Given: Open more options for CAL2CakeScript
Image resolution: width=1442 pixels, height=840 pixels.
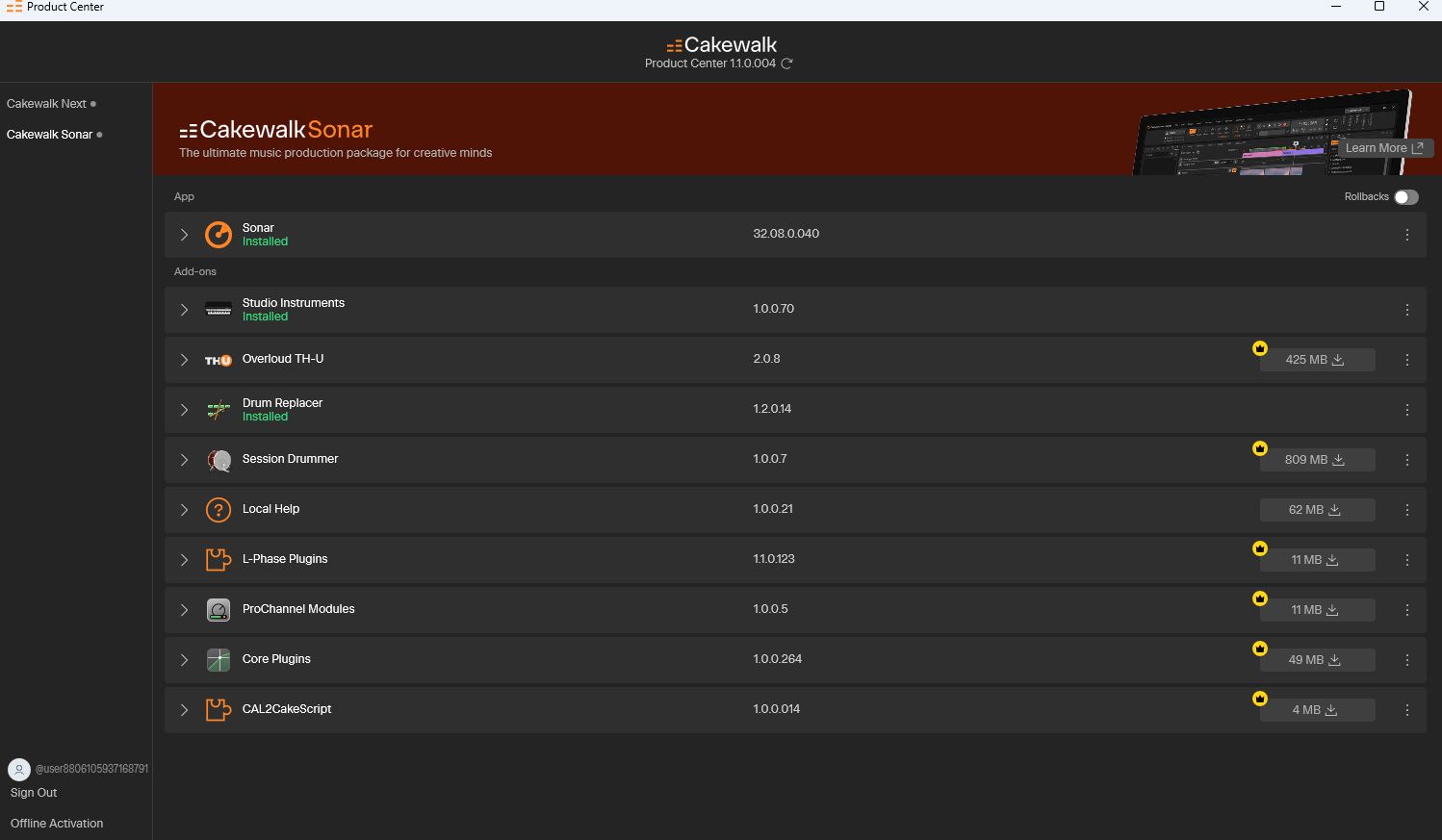Looking at the screenshot, I should pyautogui.click(x=1407, y=710).
